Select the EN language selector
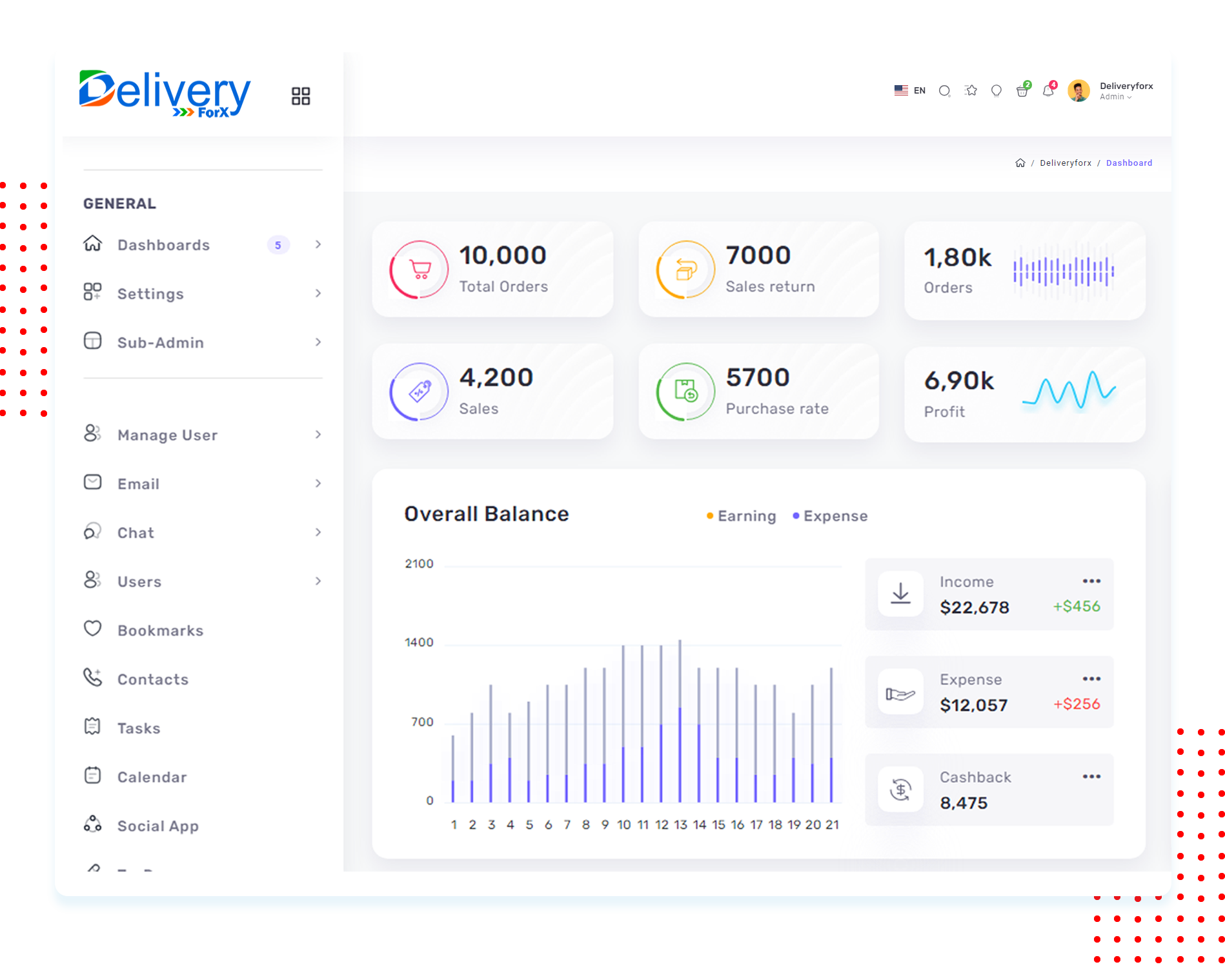Viewport: 1225px width, 980px height. click(910, 91)
